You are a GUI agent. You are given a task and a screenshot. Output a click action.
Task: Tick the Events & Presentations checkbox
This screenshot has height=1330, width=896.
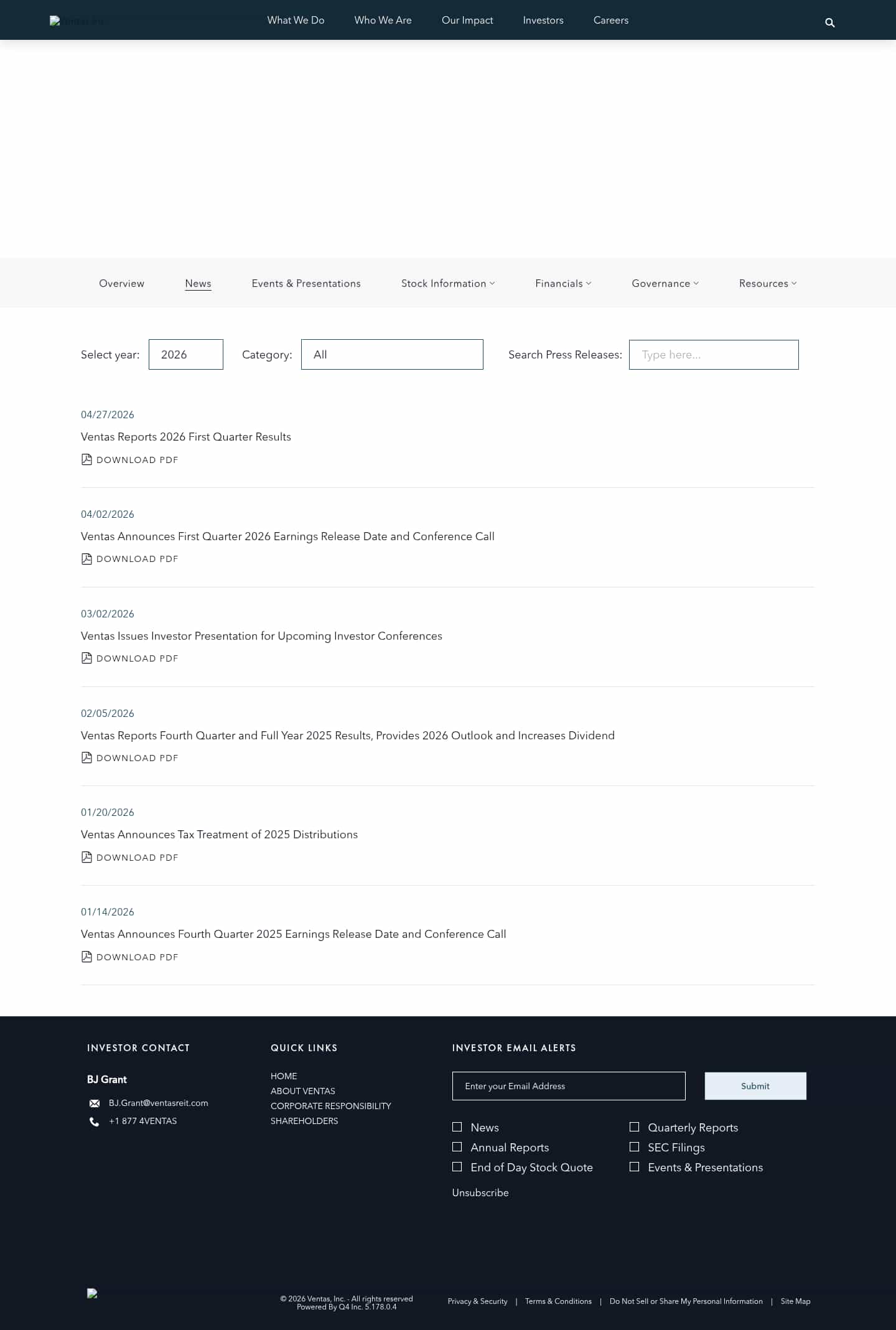tap(634, 1166)
